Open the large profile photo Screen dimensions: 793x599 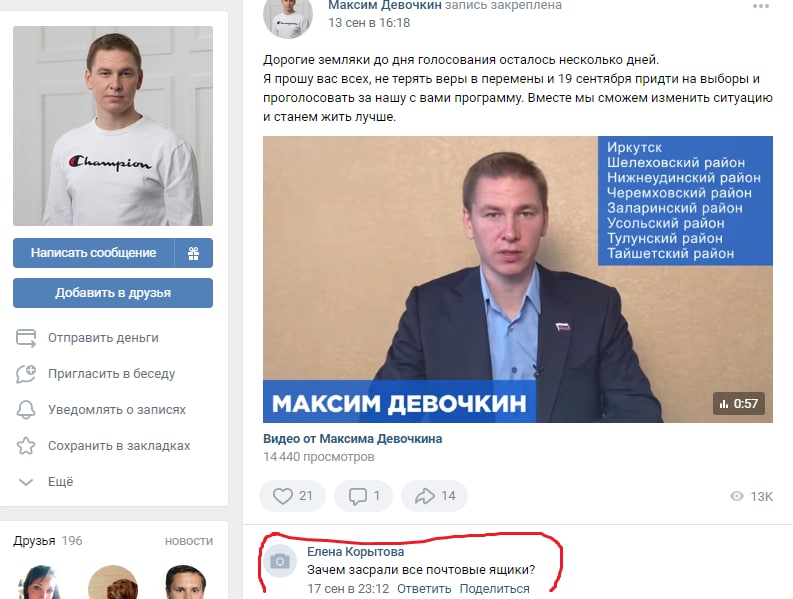tap(113, 126)
